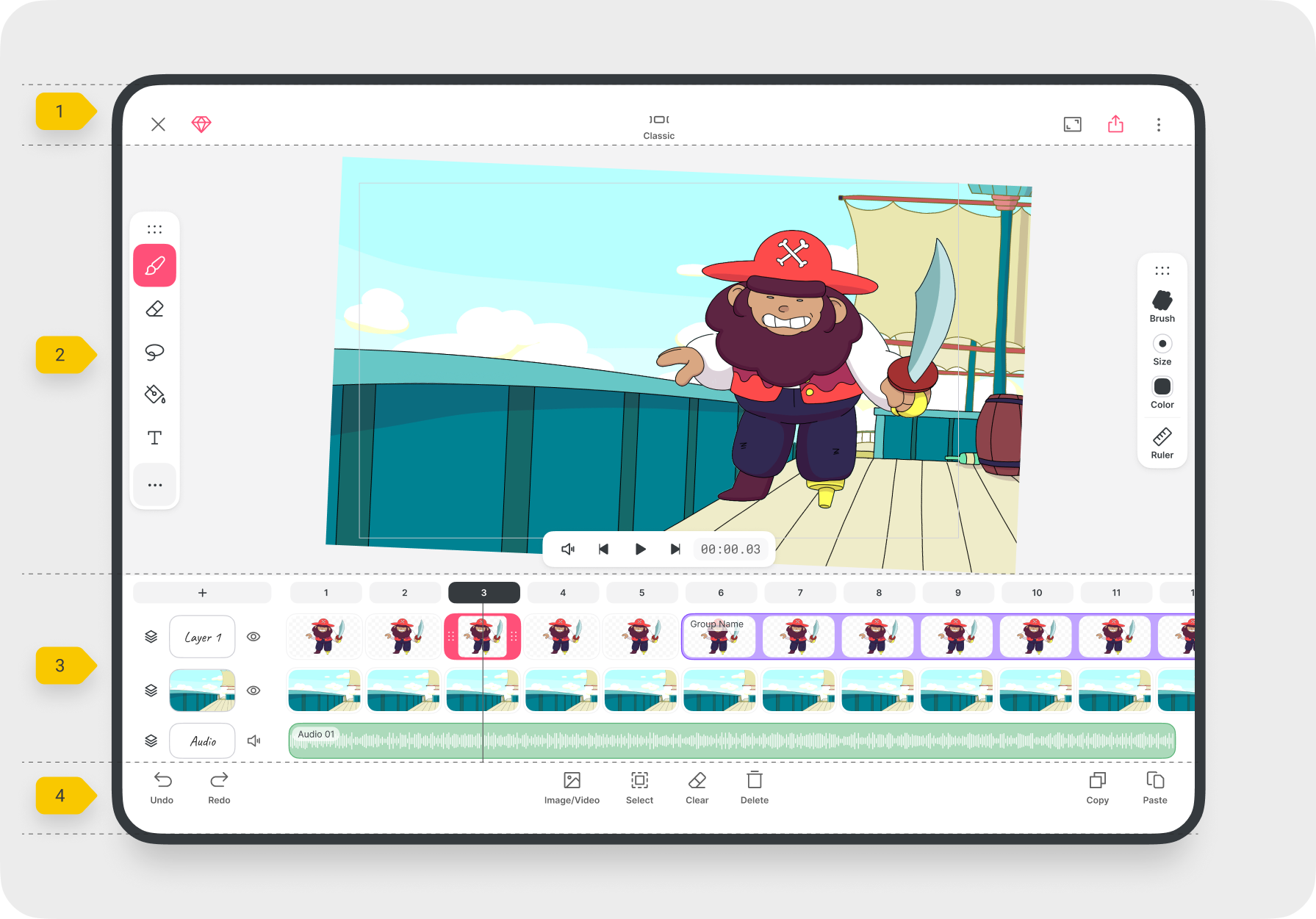The image size is (1316, 919).
Task: Click the Select option in bottom bar
Action: pos(639,788)
